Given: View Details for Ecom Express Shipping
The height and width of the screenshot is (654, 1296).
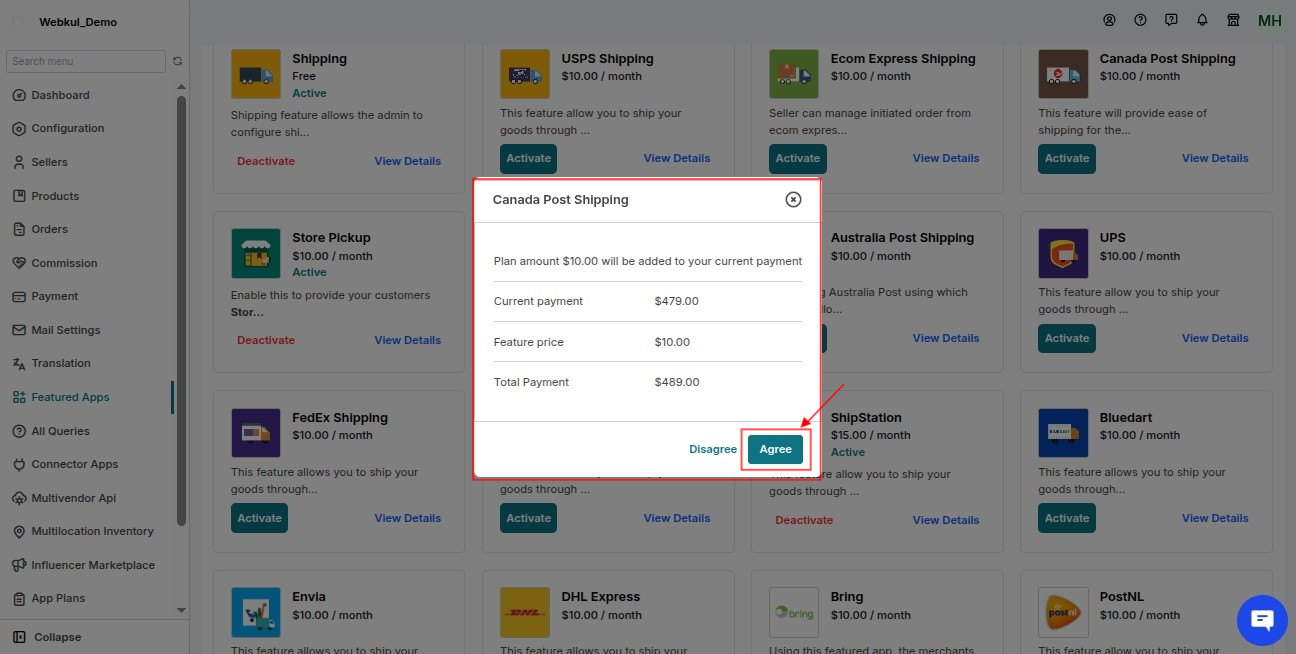Looking at the screenshot, I should [946, 158].
